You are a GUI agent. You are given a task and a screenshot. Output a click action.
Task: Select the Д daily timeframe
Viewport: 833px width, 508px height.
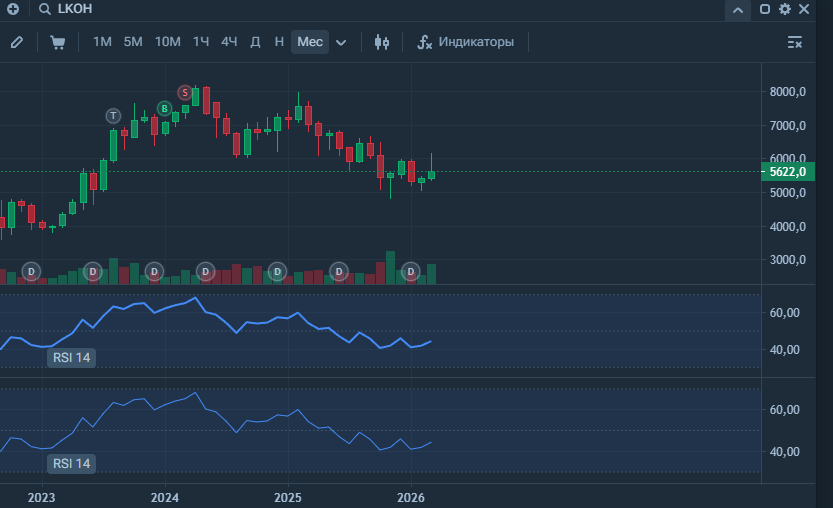(x=255, y=42)
